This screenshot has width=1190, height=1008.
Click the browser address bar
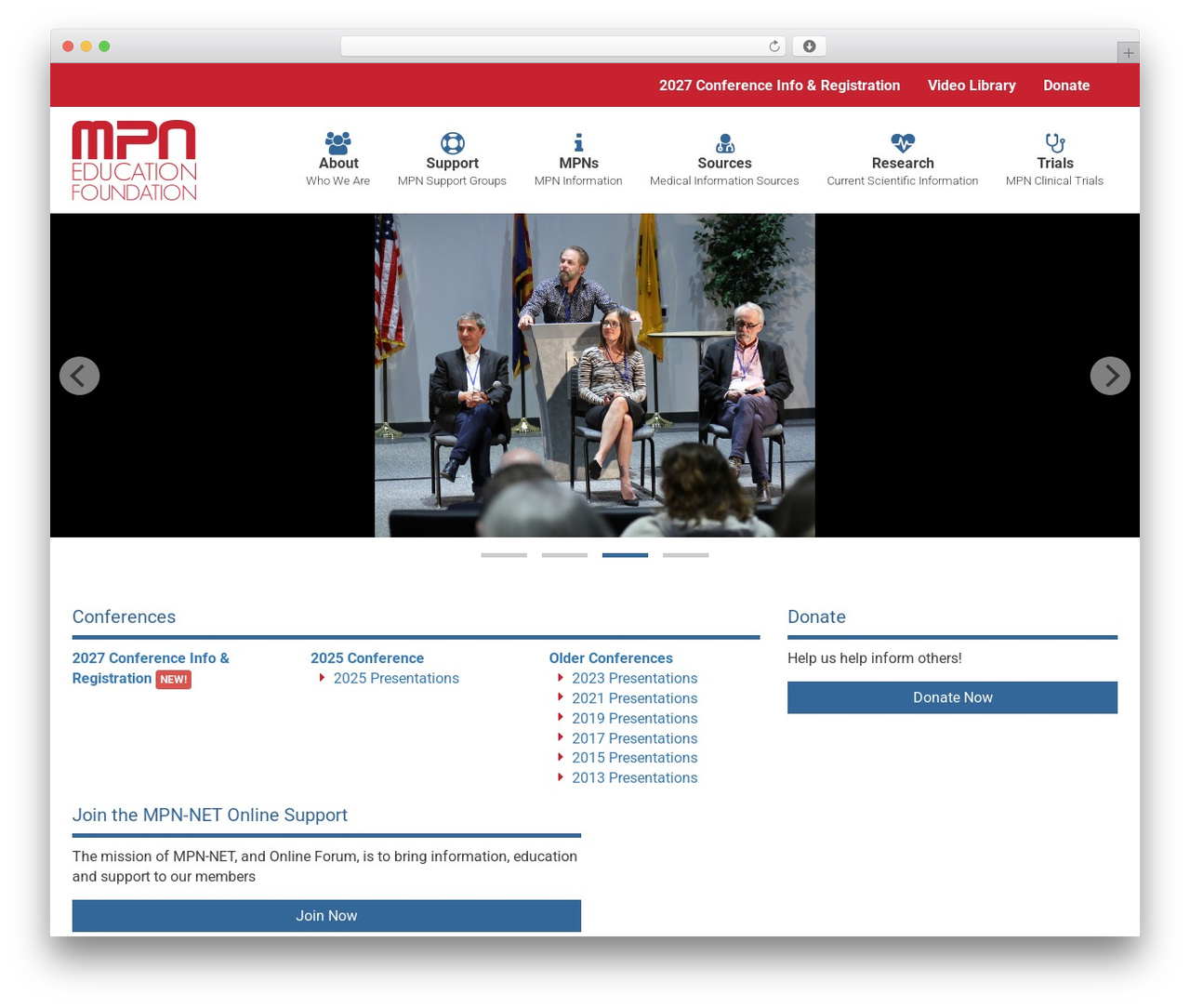[x=562, y=46]
